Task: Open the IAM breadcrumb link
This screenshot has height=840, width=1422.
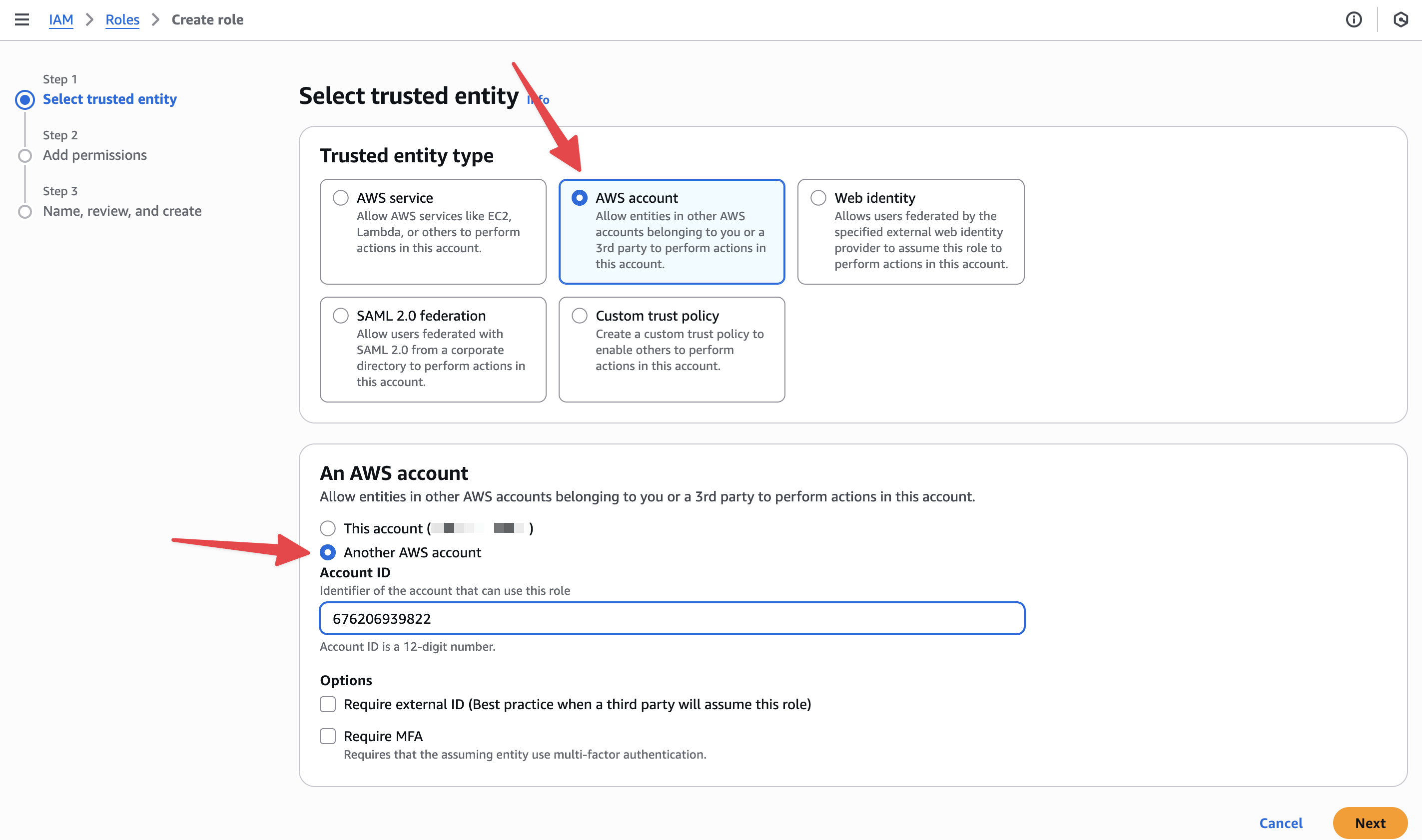Action: pyautogui.click(x=61, y=19)
